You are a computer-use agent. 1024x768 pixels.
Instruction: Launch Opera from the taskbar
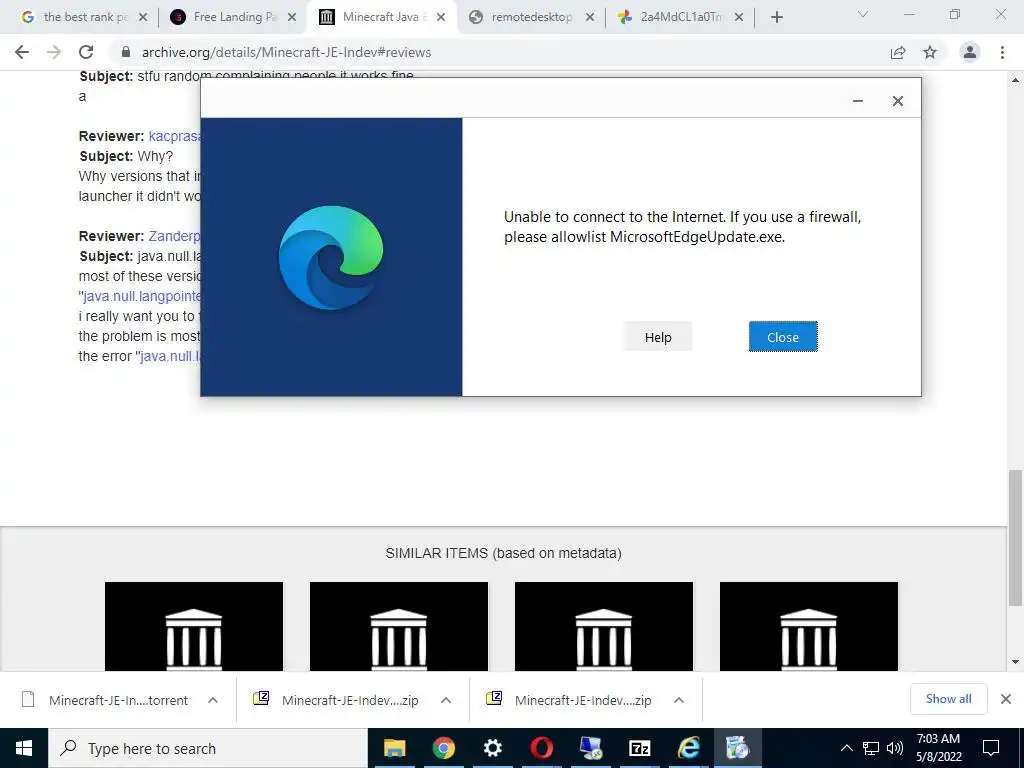[x=541, y=748]
